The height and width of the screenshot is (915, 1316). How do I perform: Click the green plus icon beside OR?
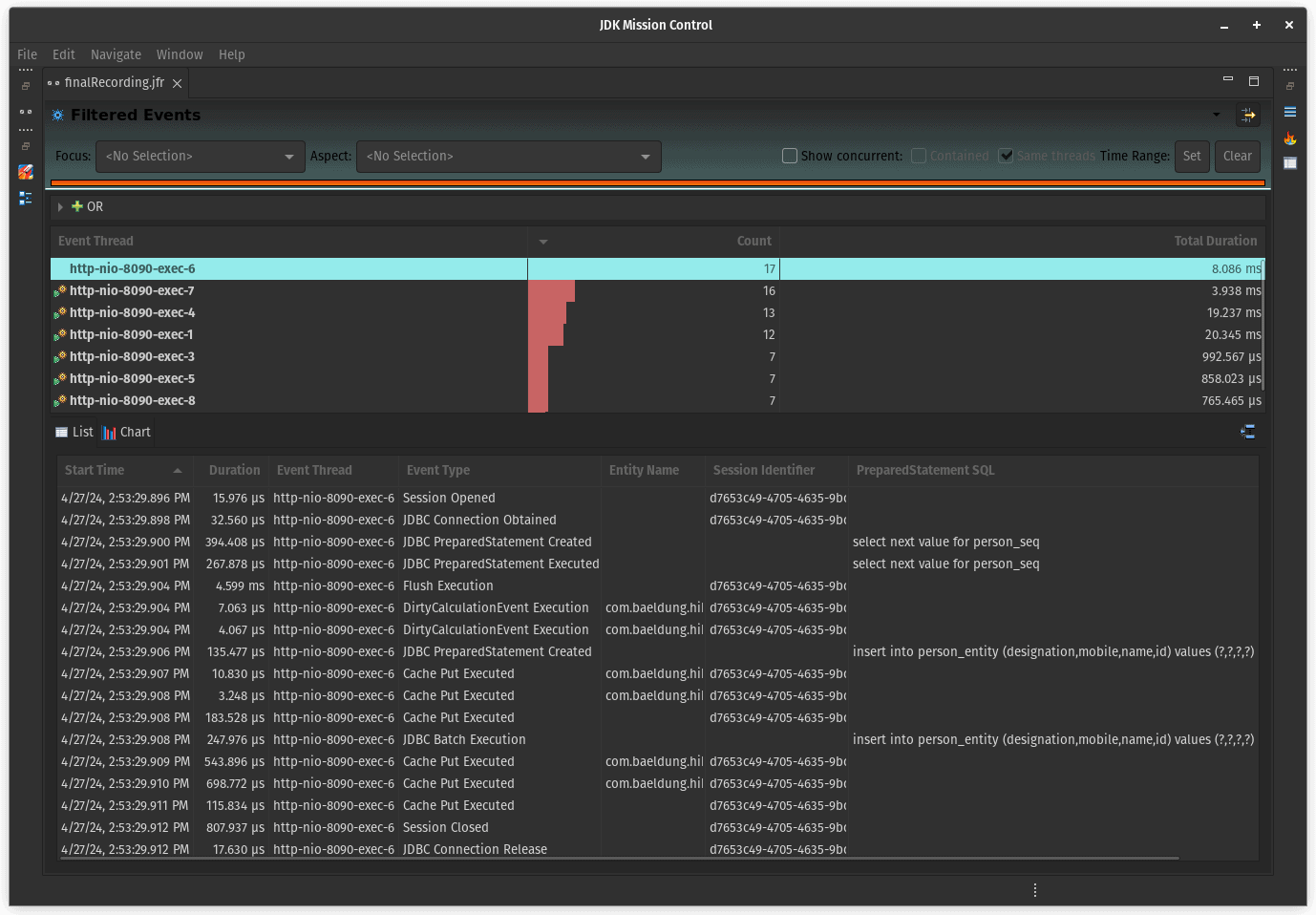point(77,206)
